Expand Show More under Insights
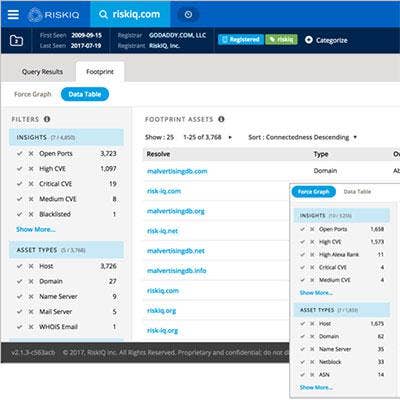The height and width of the screenshot is (400, 400). tap(36, 229)
